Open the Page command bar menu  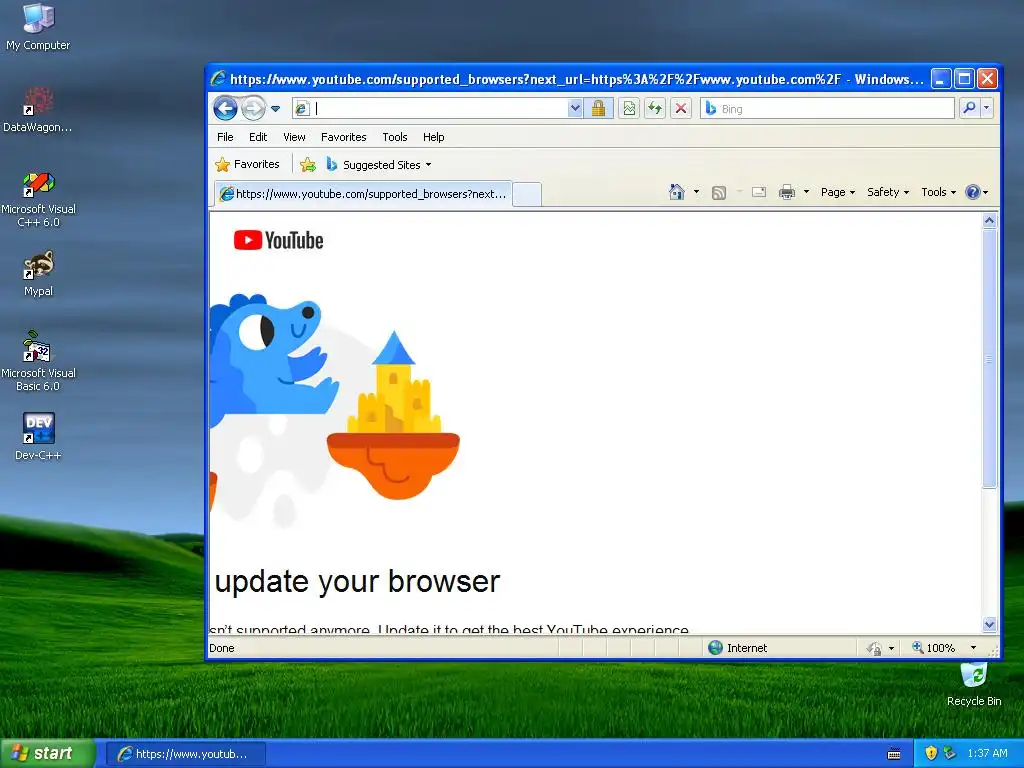click(x=838, y=192)
